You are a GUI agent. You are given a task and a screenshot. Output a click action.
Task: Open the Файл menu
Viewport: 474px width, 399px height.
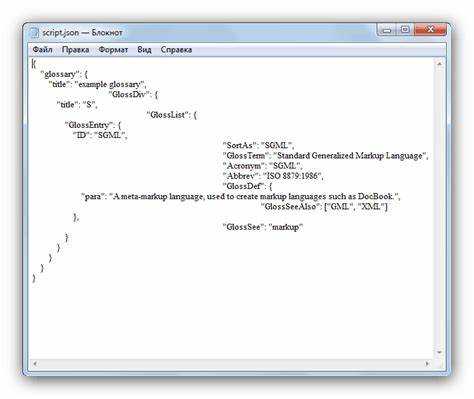[42, 50]
